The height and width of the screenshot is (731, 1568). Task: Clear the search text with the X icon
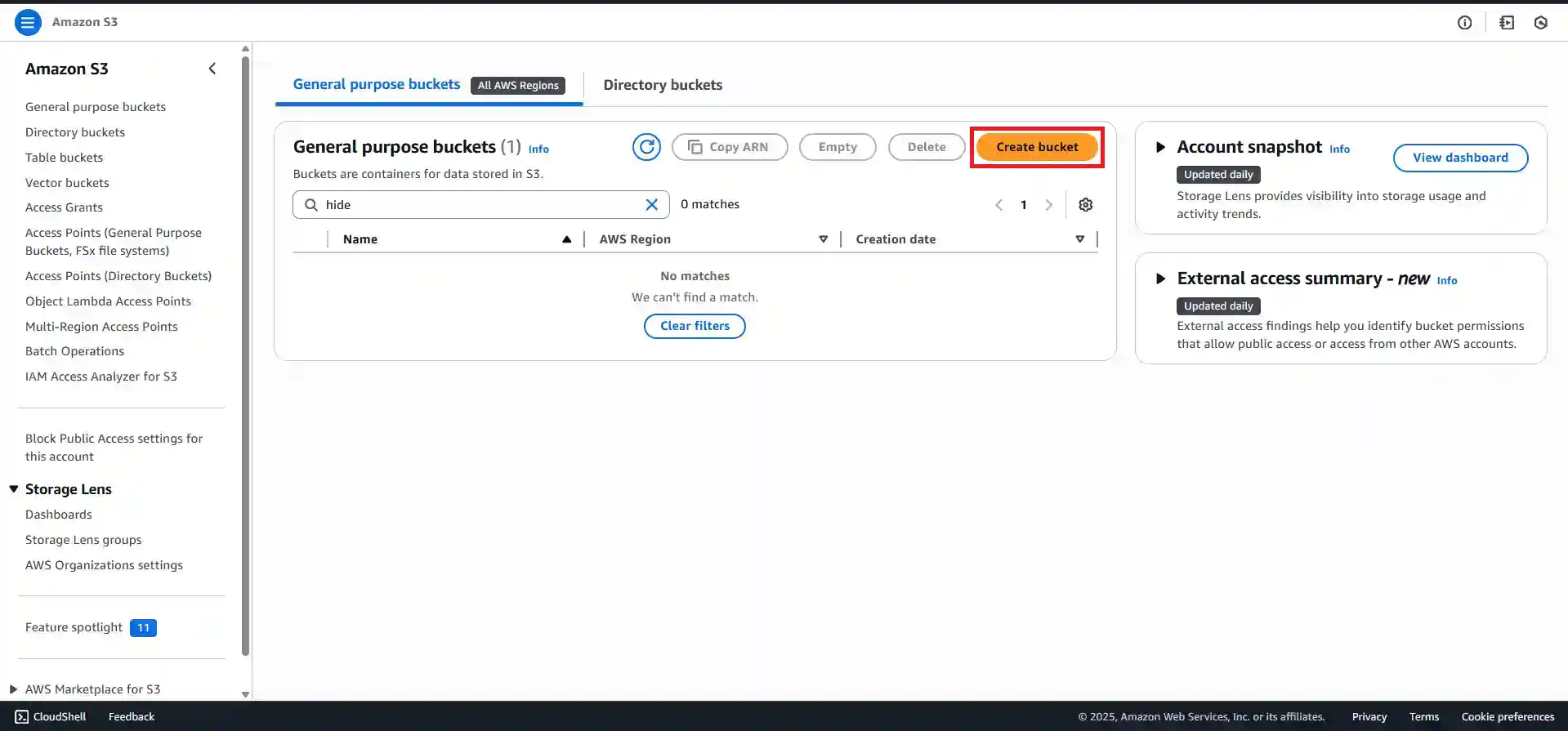(x=652, y=204)
